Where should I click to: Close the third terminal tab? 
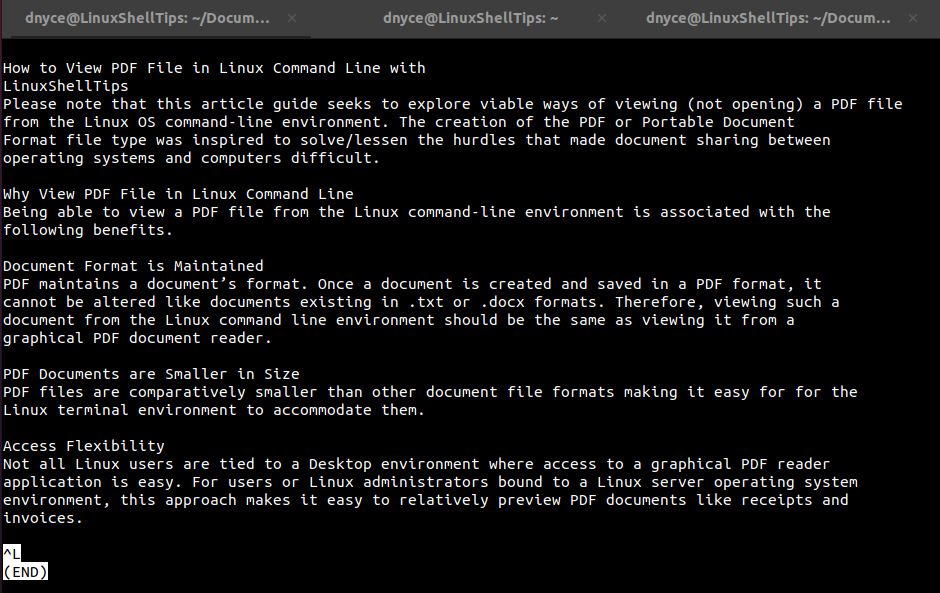(911, 17)
